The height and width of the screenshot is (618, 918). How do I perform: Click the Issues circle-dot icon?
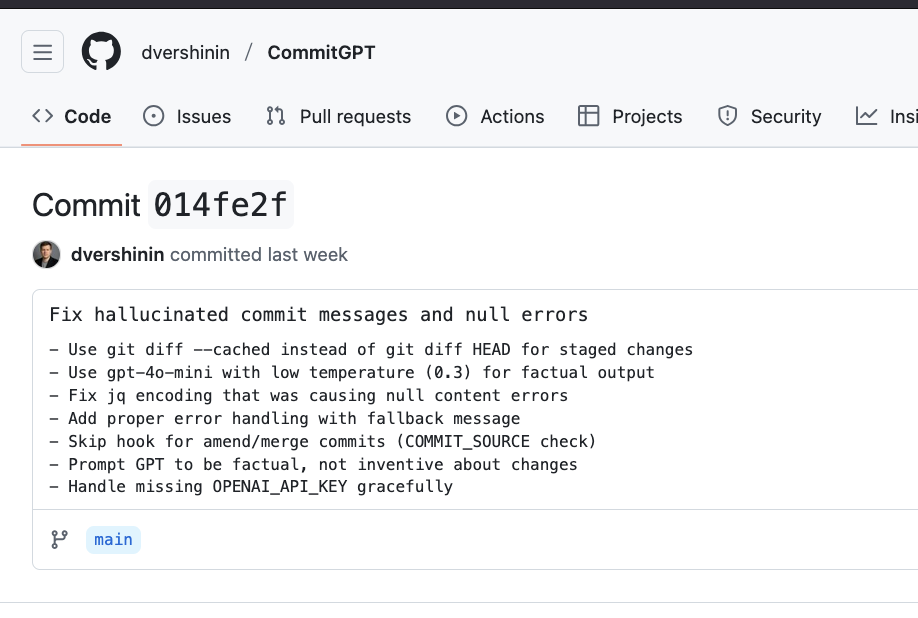pyautogui.click(x=154, y=116)
